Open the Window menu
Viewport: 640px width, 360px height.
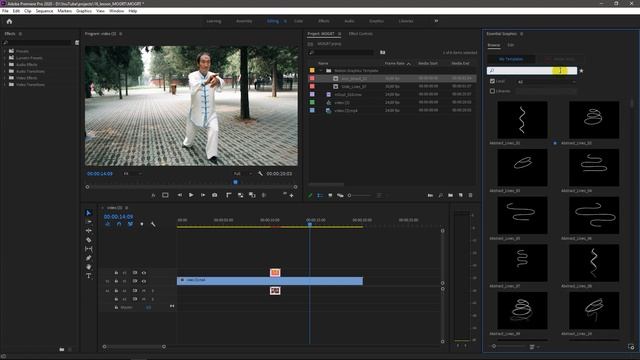pyautogui.click(x=116, y=11)
